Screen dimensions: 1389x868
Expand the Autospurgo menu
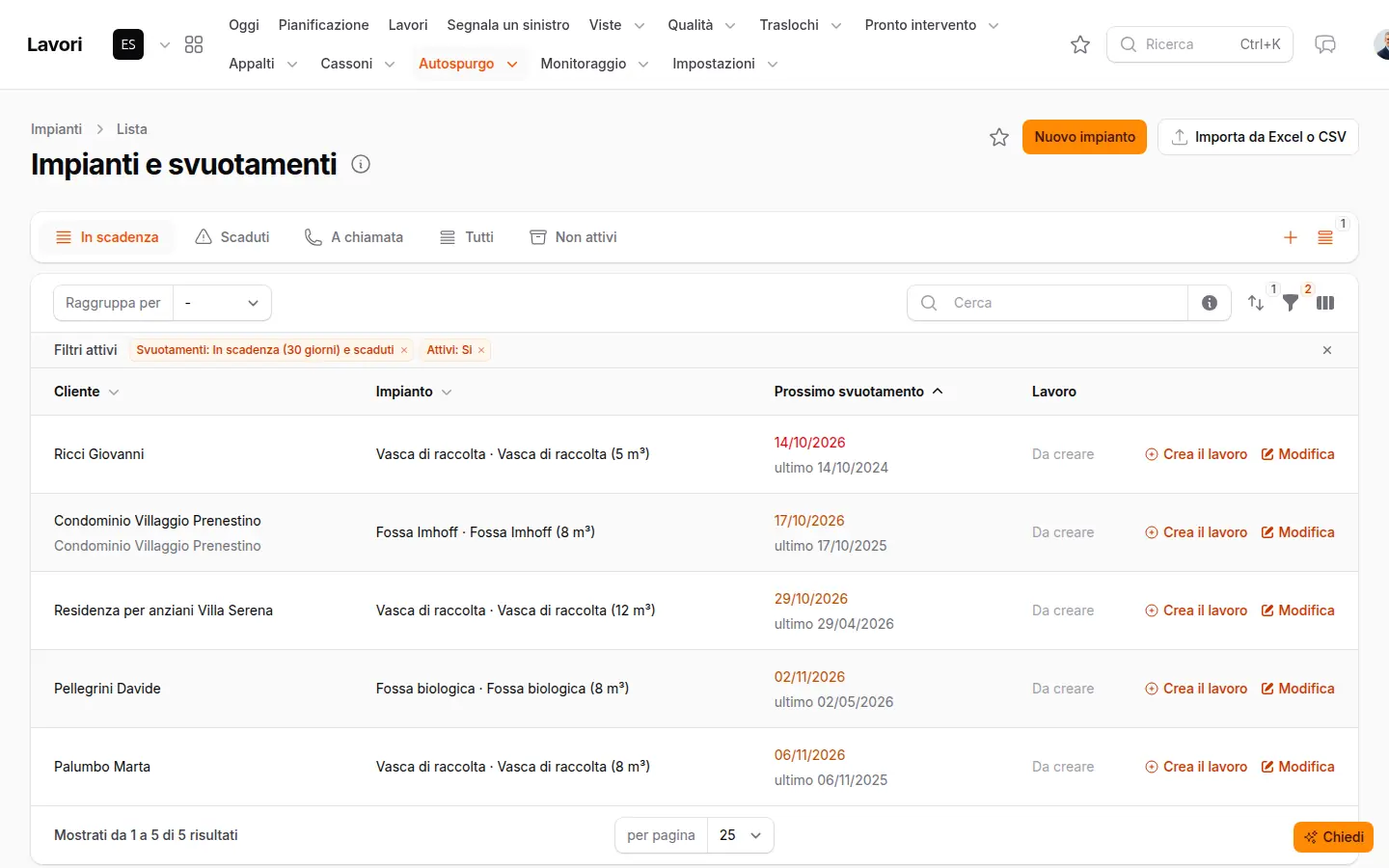469,64
